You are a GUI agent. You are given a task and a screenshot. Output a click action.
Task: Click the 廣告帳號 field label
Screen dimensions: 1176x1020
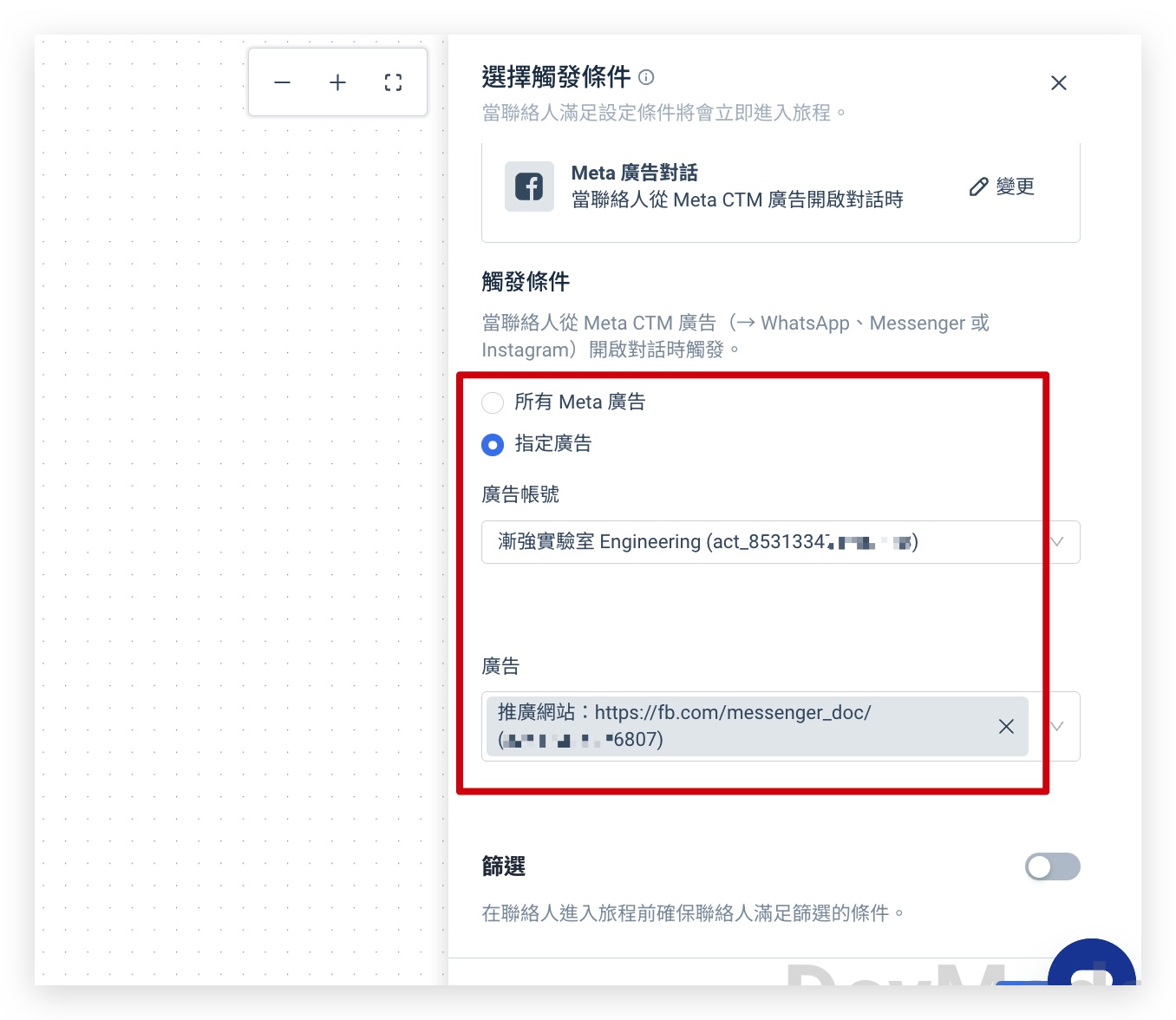[x=520, y=494]
